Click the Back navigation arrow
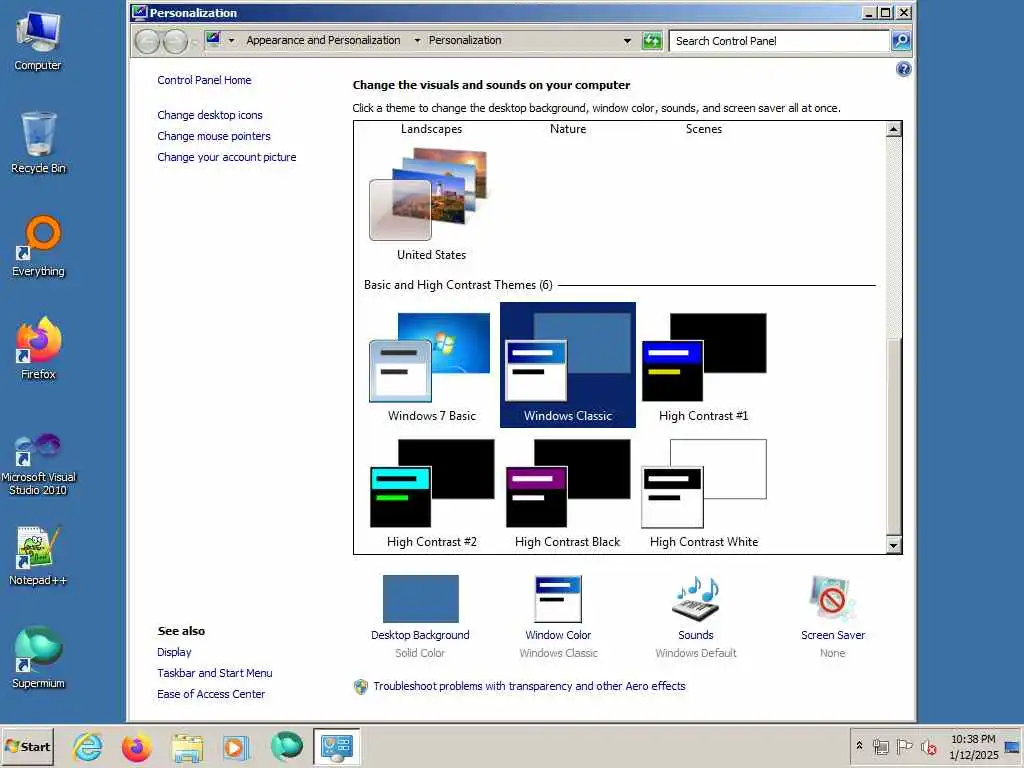This screenshot has height=768, width=1024. (x=148, y=42)
